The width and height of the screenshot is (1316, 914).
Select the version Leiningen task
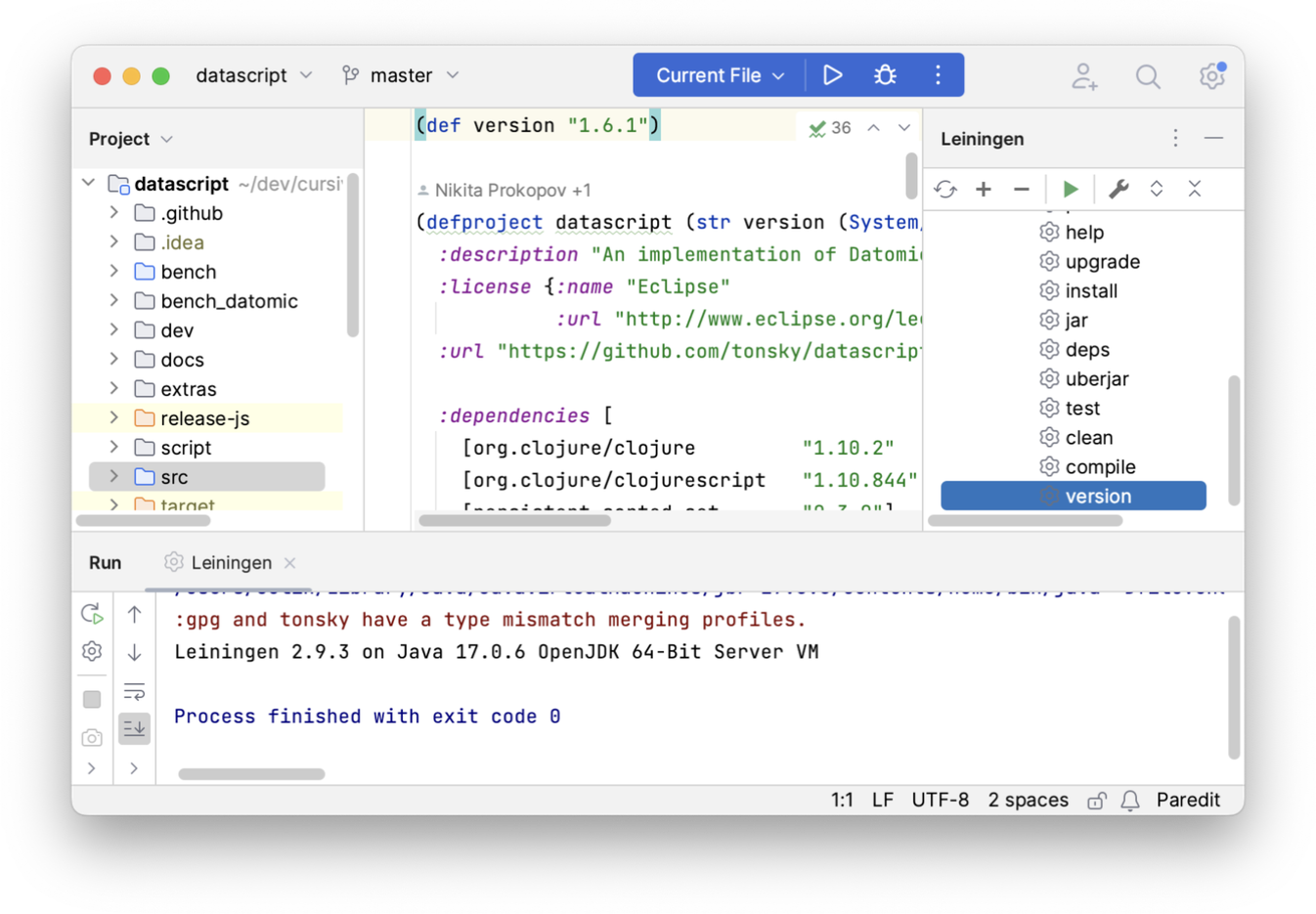point(1074,496)
